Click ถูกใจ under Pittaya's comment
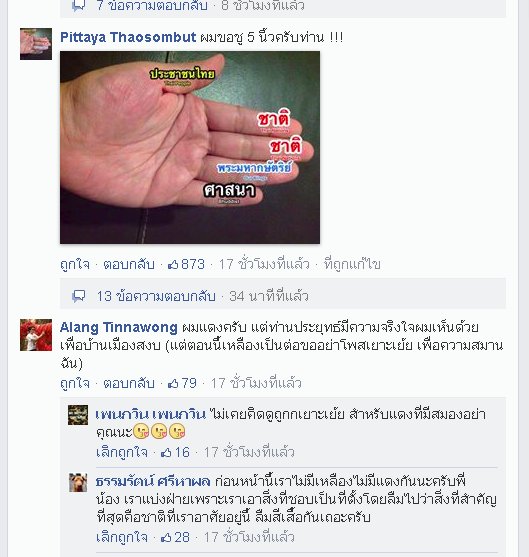This screenshot has width=529, height=557. point(75,264)
